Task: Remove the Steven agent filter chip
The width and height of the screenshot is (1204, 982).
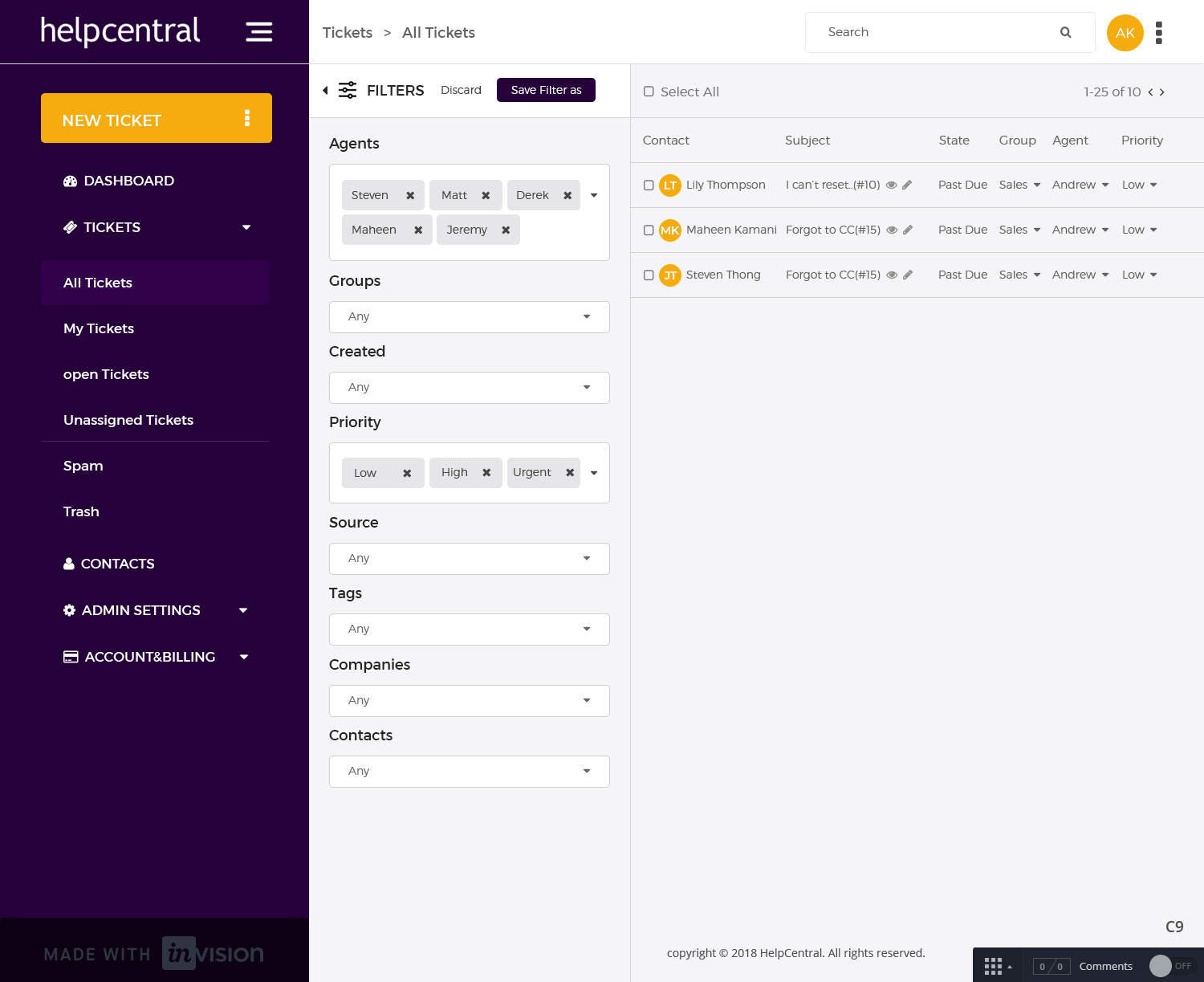Action: [x=410, y=196]
